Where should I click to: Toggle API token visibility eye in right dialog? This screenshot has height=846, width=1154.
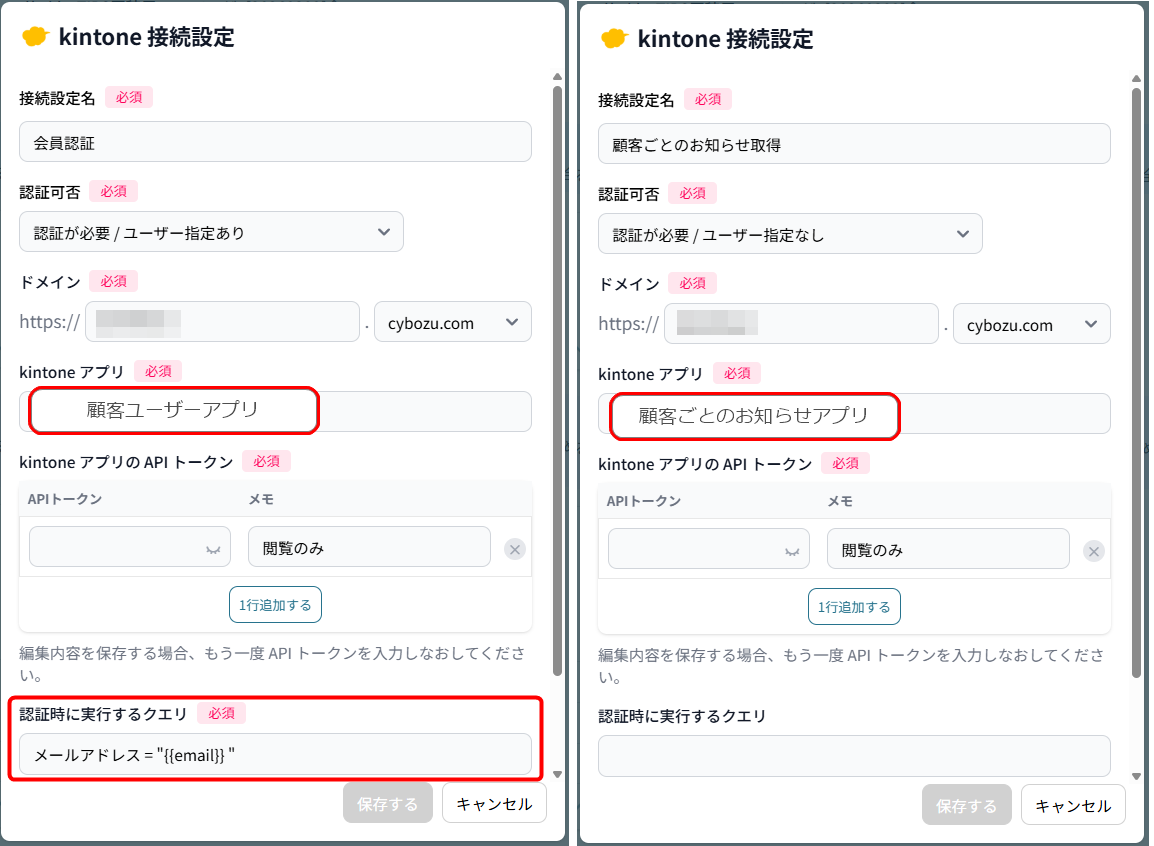(793, 552)
